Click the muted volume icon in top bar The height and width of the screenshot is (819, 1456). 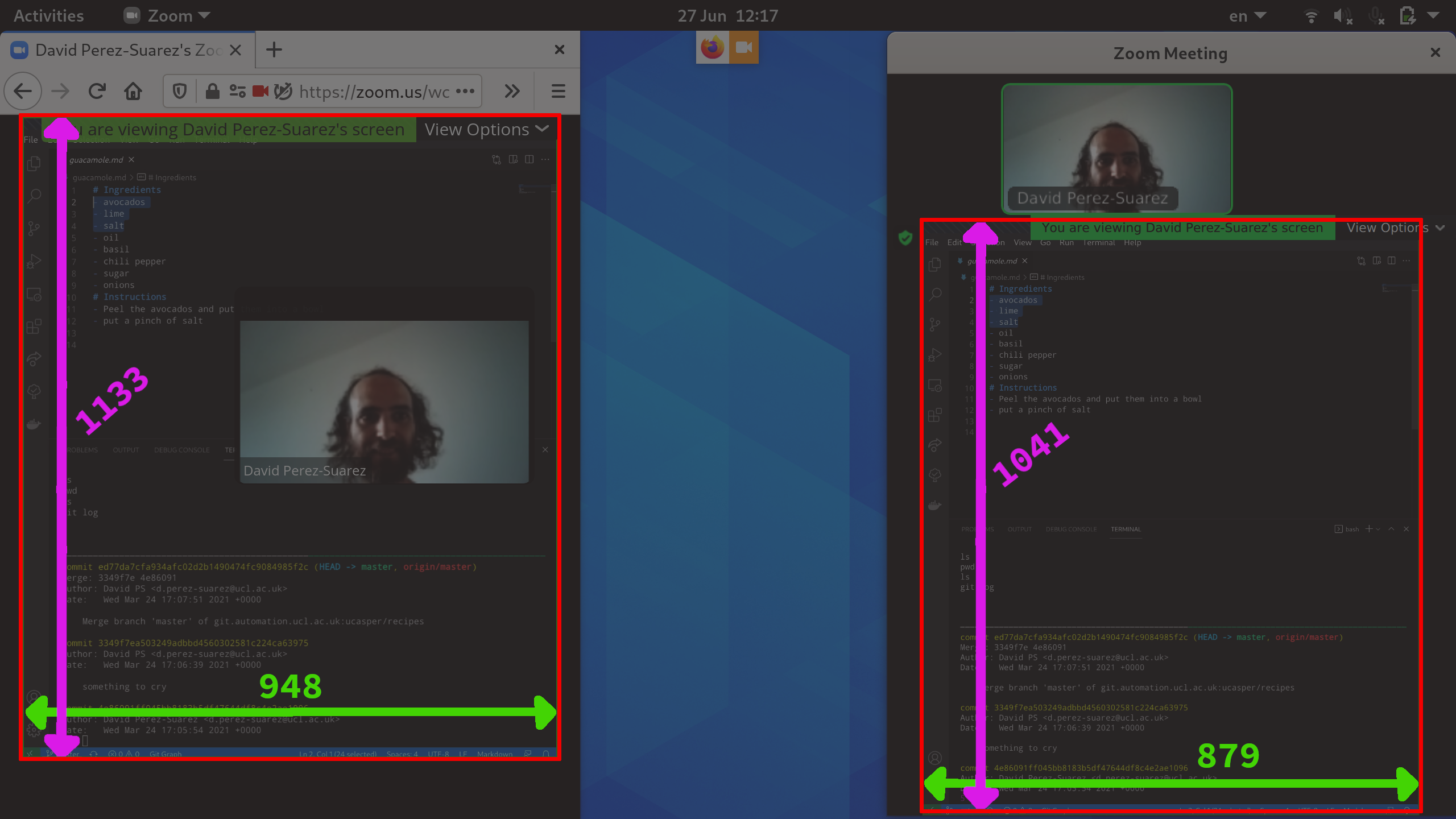pos(1343,16)
